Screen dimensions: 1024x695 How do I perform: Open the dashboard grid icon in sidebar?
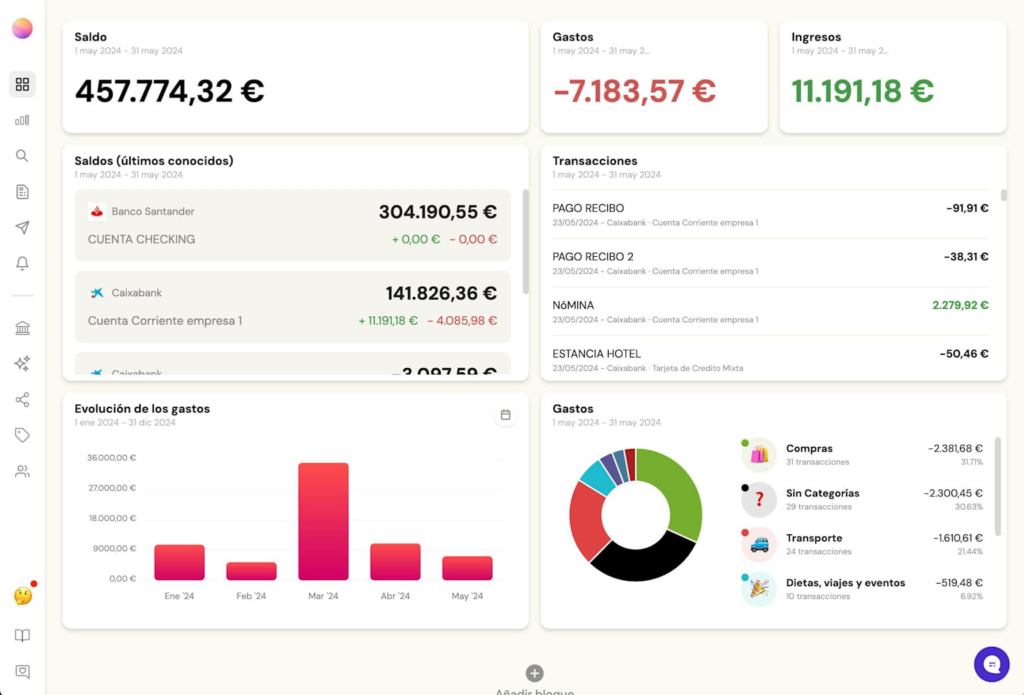click(x=22, y=84)
